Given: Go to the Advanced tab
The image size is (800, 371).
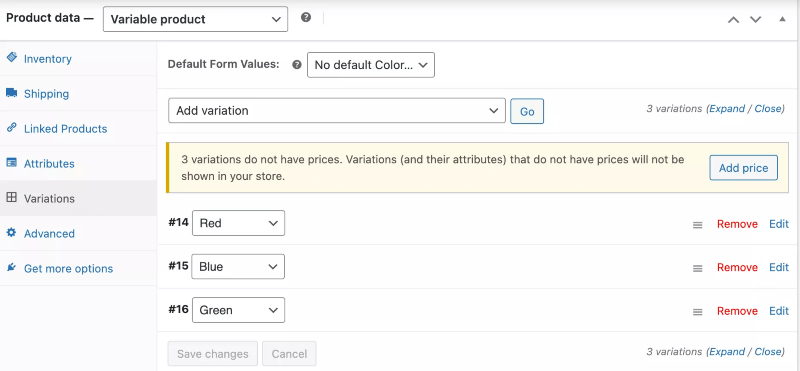Looking at the screenshot, I should click(x=78, y=233).
